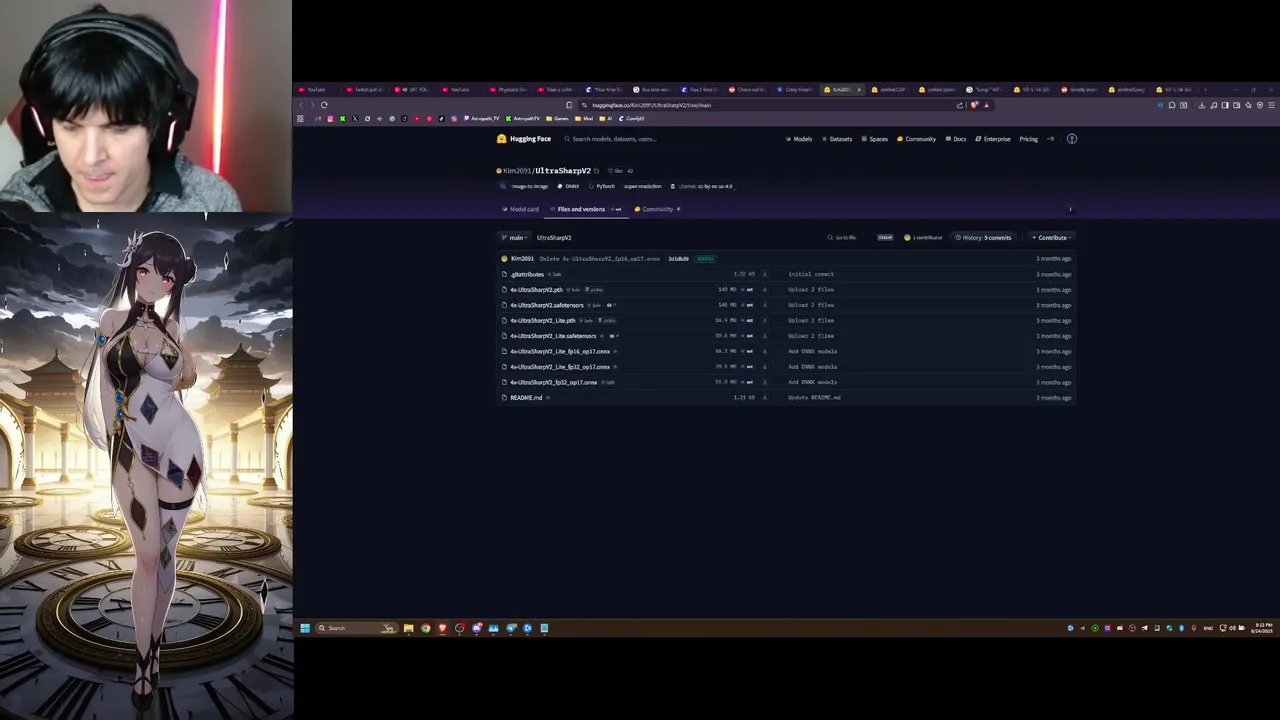Open the main branch dropdown
Image resolution: width=1280 pixels, height=720 pixels.
tap(514, 238)
